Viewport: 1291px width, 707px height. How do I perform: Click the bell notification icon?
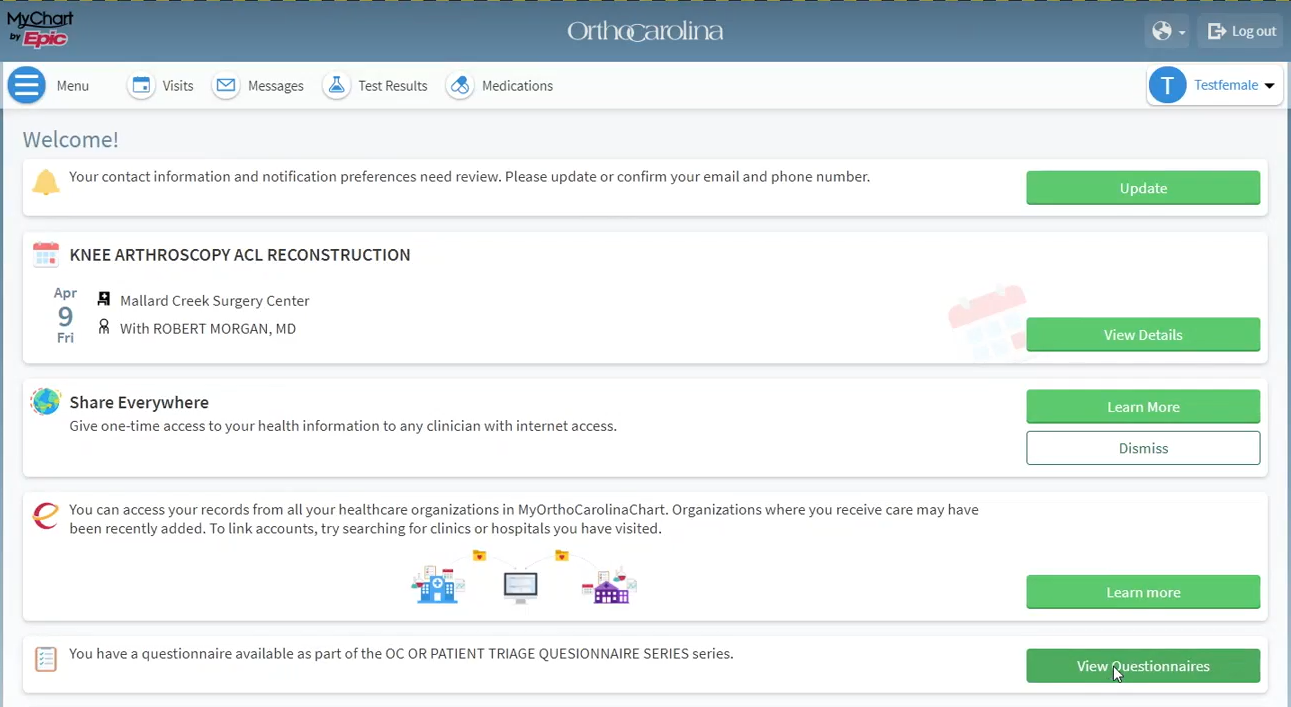[x=46, y=182]
